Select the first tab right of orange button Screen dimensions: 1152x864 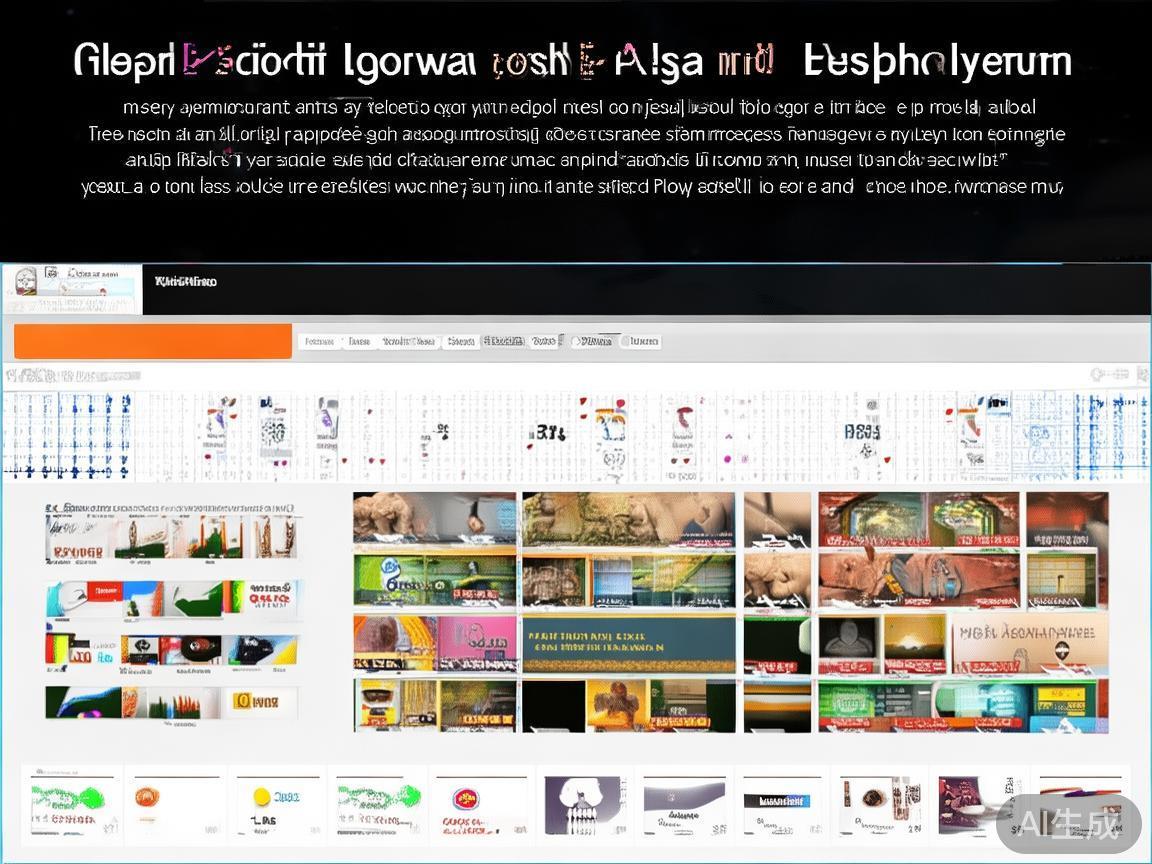click(x=319, y=342)
